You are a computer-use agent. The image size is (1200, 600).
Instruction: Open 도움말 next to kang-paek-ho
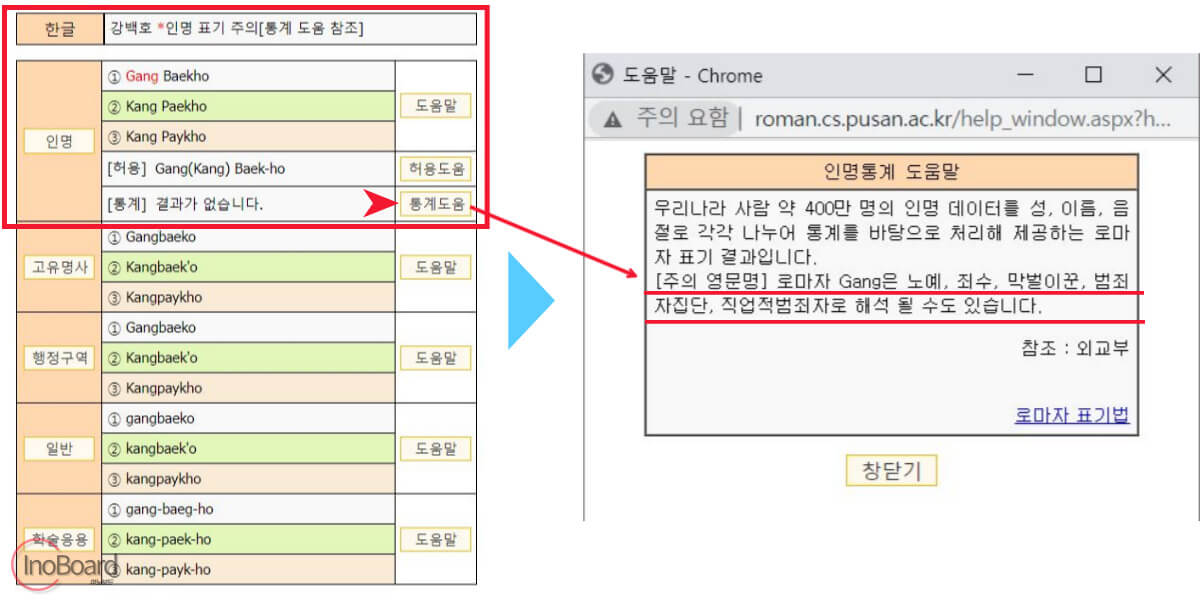click(436, 539)
